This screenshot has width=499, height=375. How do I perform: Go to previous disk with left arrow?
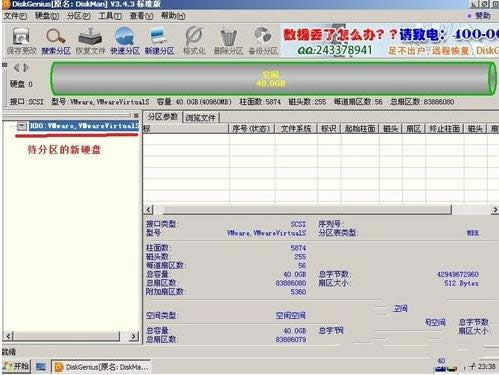point(17,68)
